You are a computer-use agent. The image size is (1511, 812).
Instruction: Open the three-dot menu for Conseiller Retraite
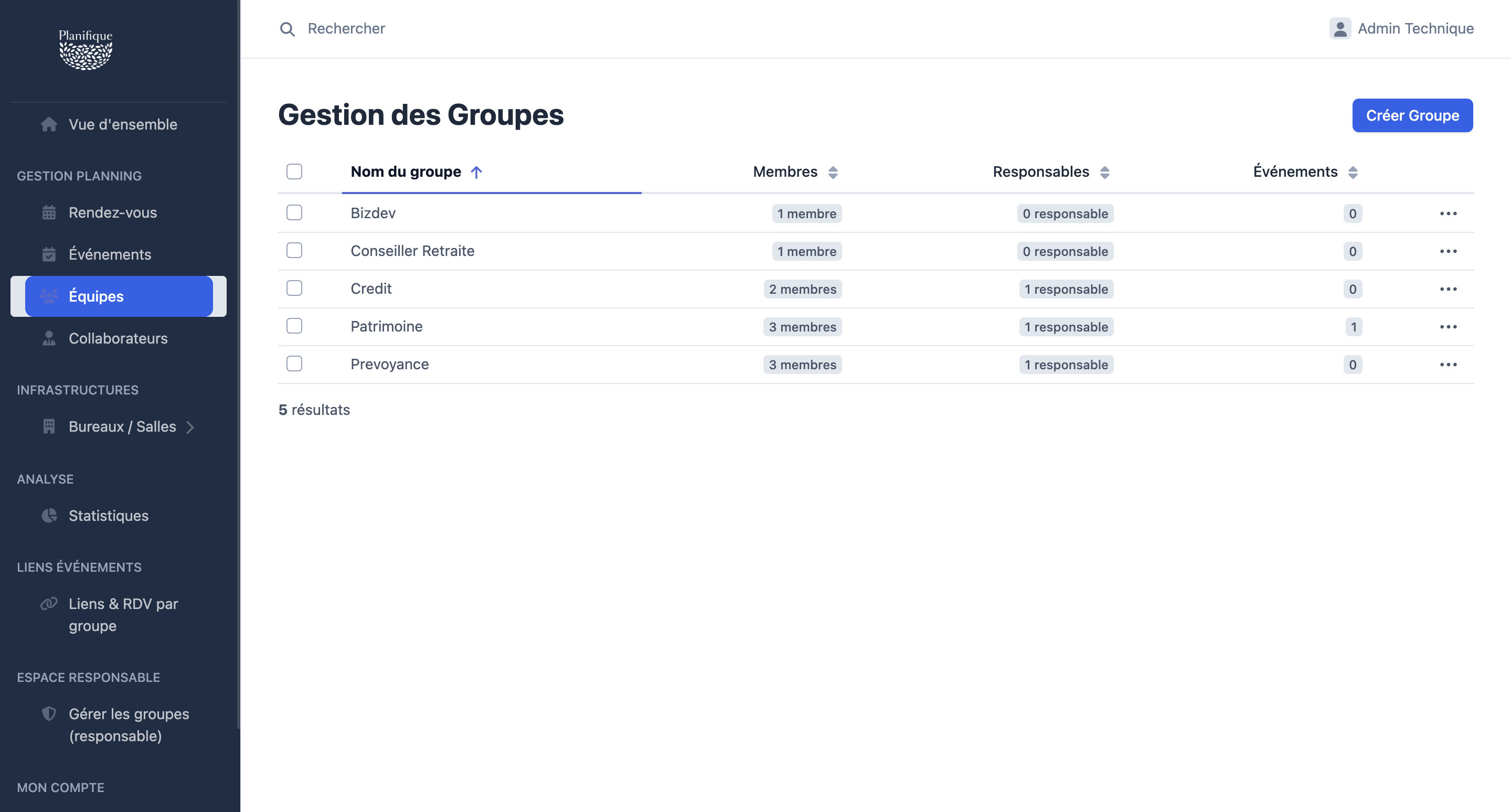pyautogui.click(x=1448, y=251)
